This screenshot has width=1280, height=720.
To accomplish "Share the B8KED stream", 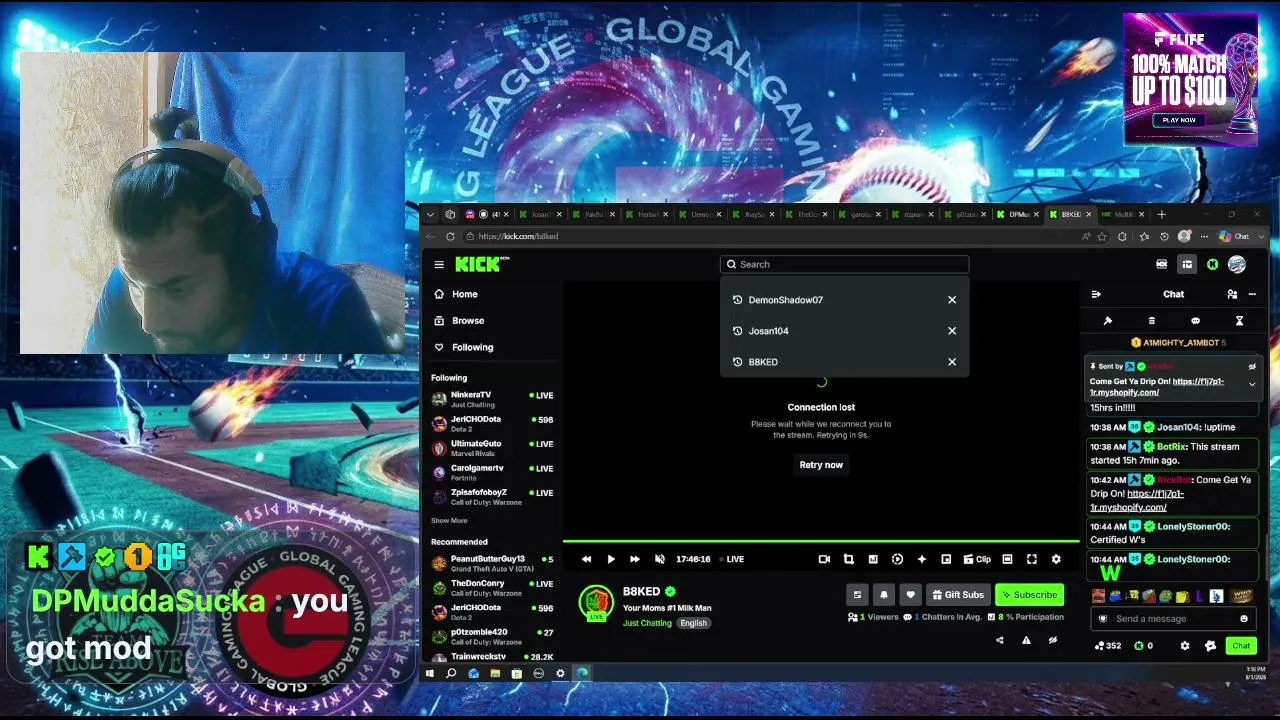I will 1000,640.
